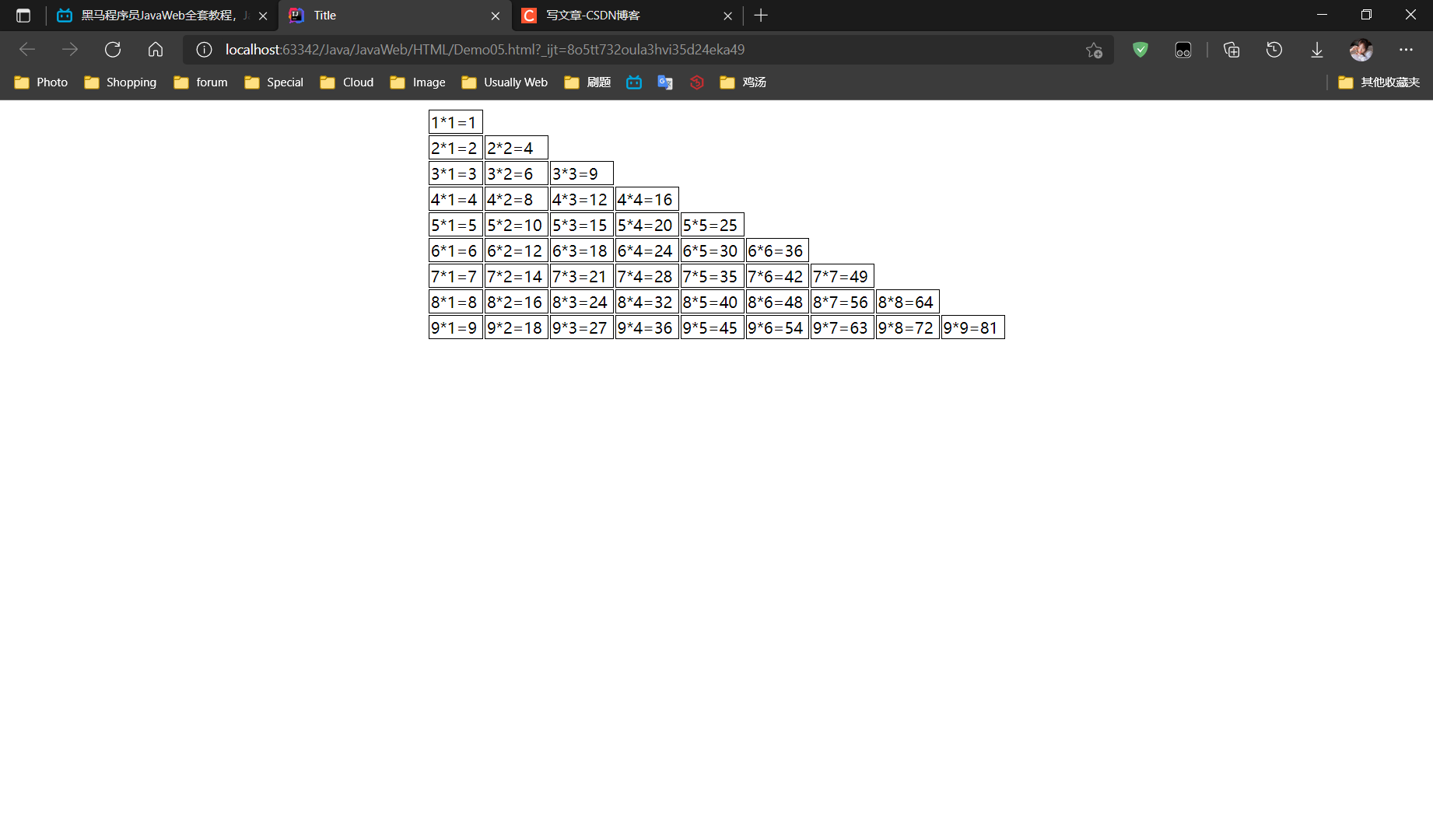
Task: Click the 5*5=25 table cell
Action: click(713, 225)
